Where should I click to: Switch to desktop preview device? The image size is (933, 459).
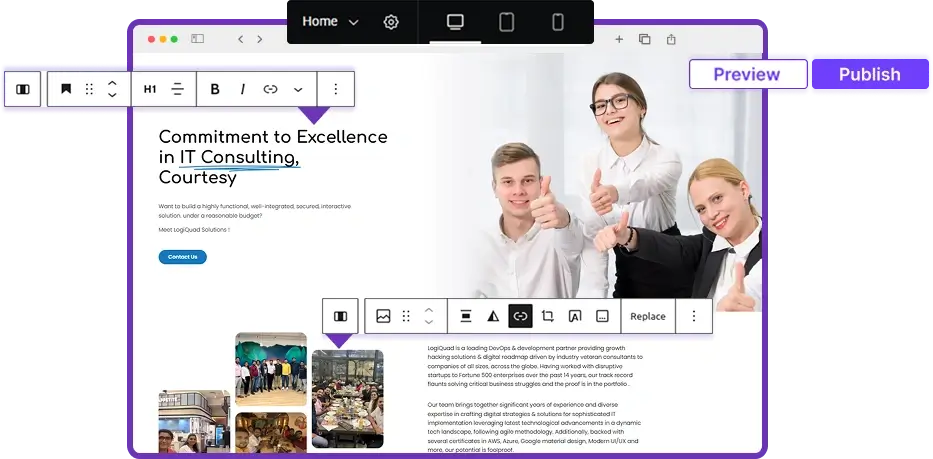coord(455,22)
